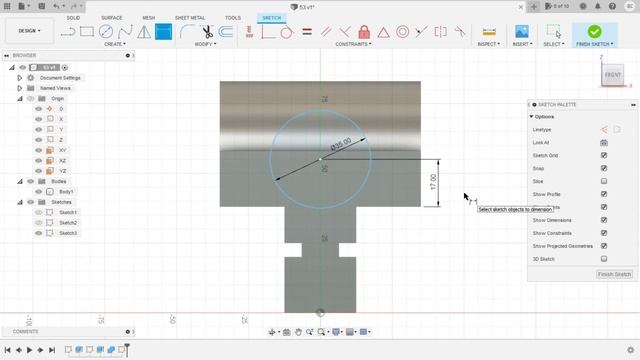Screen dimensions: 640x360
Task: Click the Finish Sketch button in palette
Action: [614, 274]
